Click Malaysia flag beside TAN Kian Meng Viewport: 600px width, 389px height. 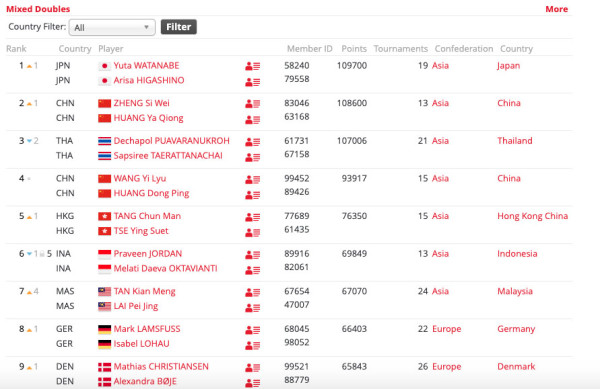pos(104,291)
